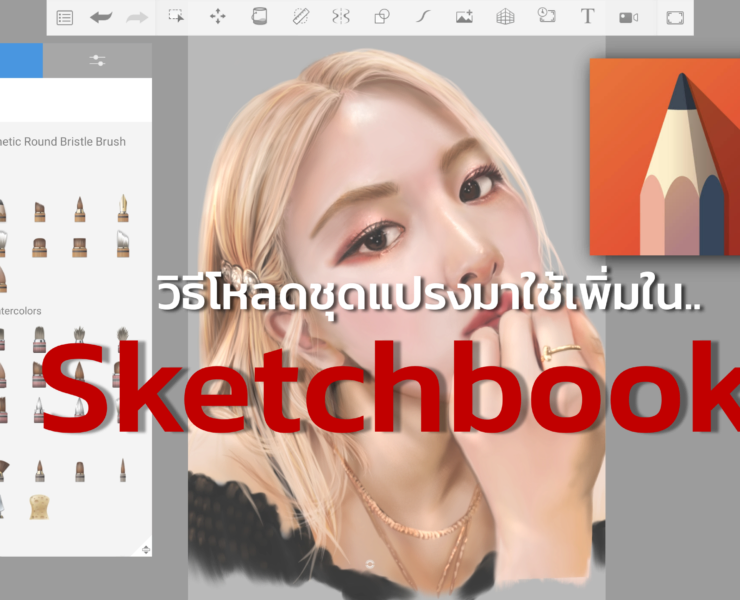
Task: Pick the thin needle-point brush in bottom set
Action: coord(123,470)
